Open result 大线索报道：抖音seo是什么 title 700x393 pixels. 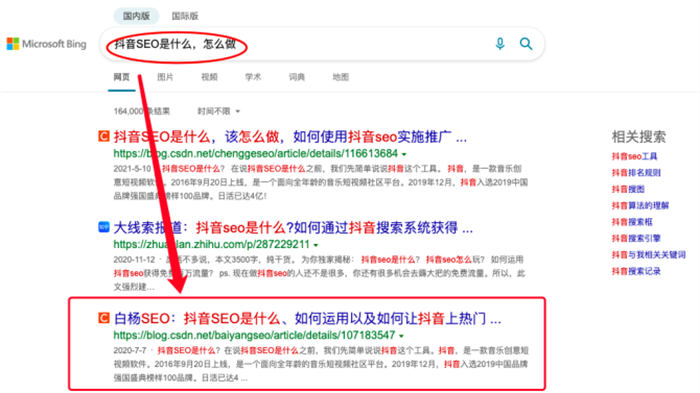pos(293,228)
